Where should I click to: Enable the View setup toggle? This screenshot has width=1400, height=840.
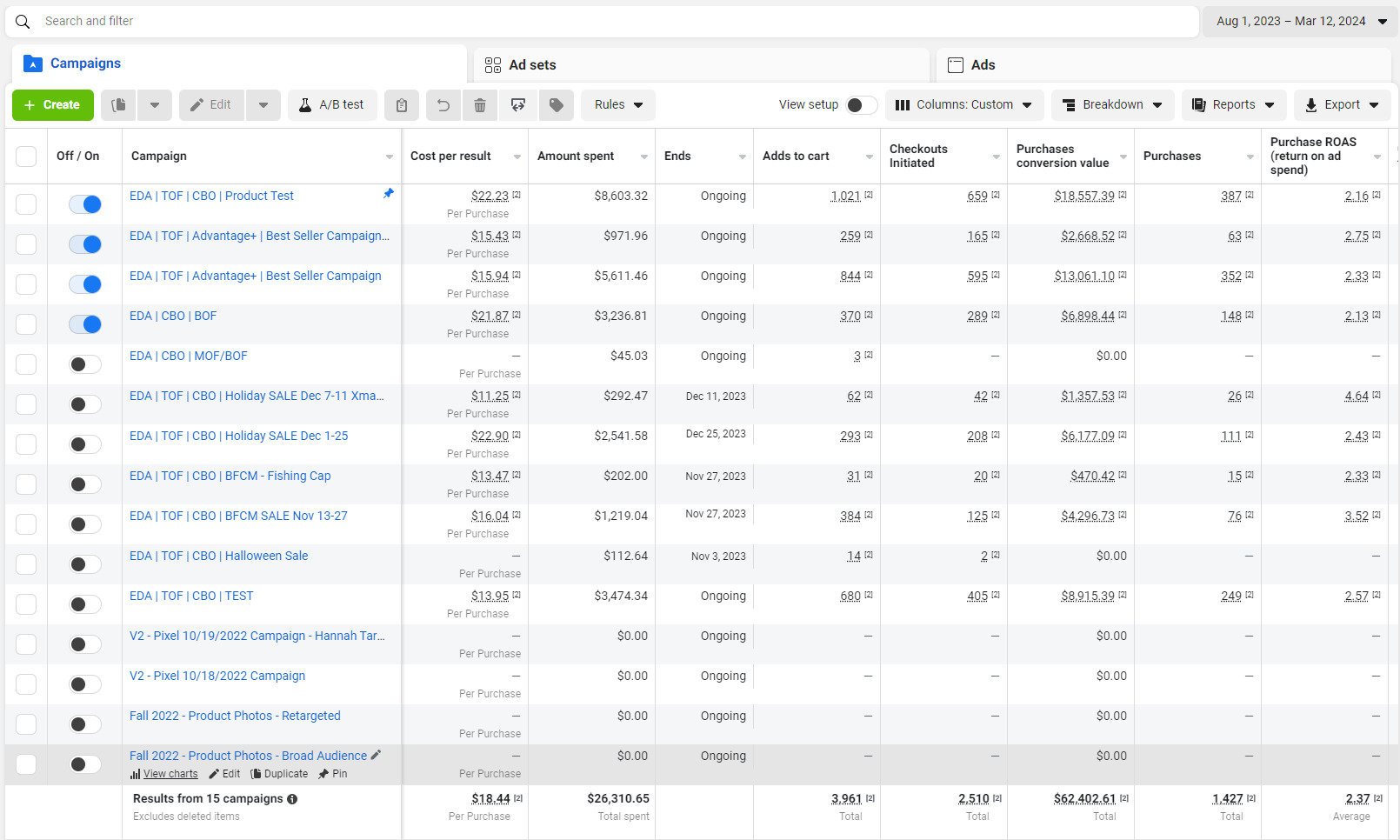point(861,105)
